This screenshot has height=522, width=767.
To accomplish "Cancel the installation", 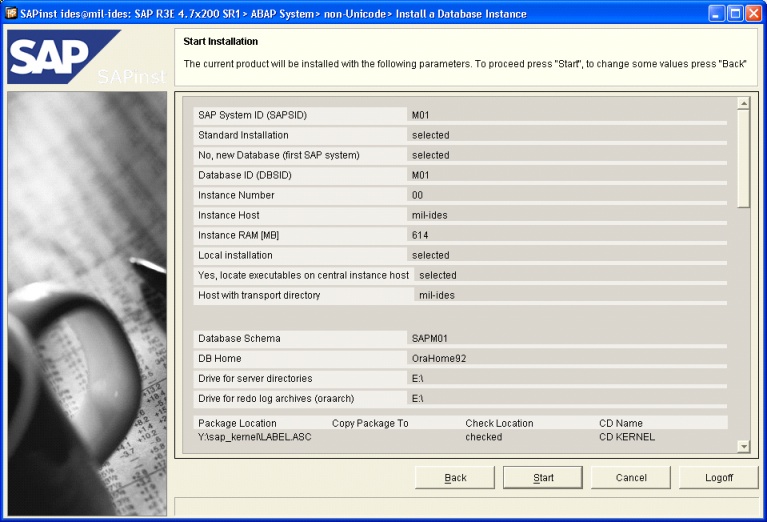I will pyautogui.click(x=631, y=477).
